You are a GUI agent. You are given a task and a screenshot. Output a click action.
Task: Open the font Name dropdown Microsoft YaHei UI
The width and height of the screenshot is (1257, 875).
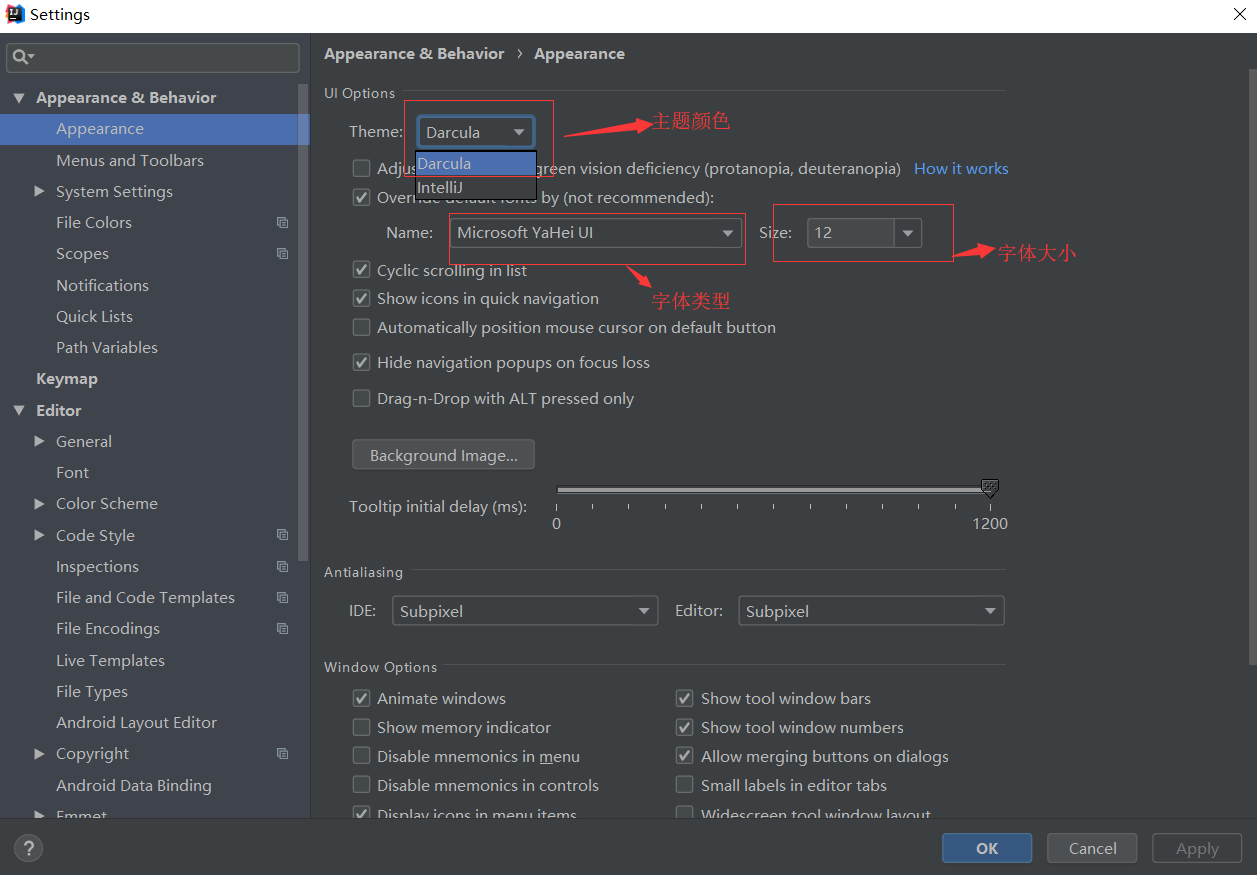596,233
